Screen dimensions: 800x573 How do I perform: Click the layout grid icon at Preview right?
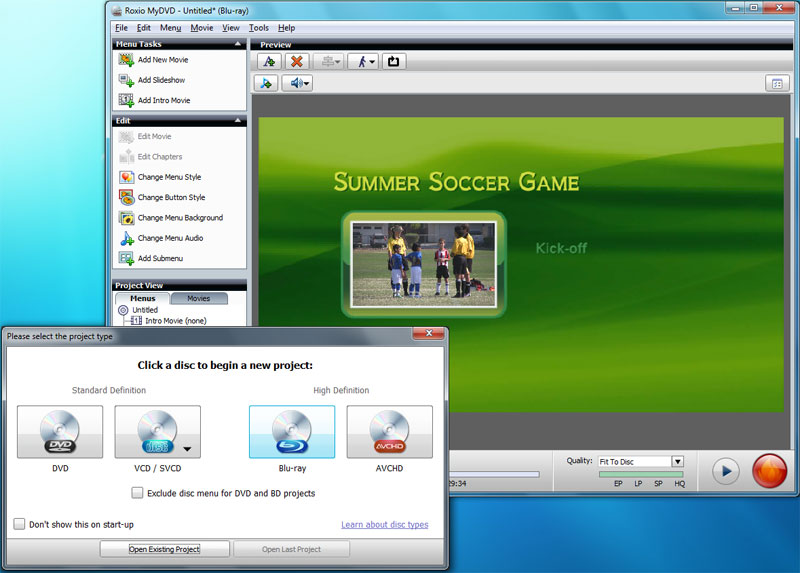(777, 84)
